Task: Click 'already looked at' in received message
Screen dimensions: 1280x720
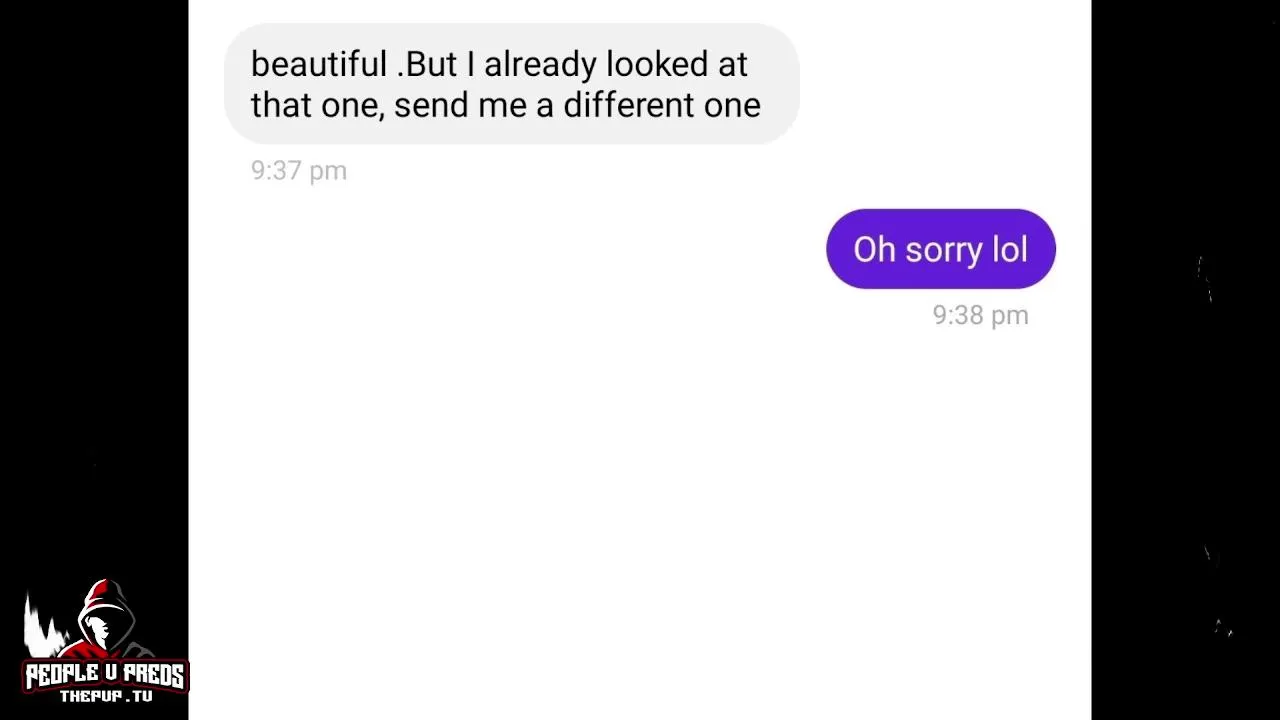Action: 615,65
